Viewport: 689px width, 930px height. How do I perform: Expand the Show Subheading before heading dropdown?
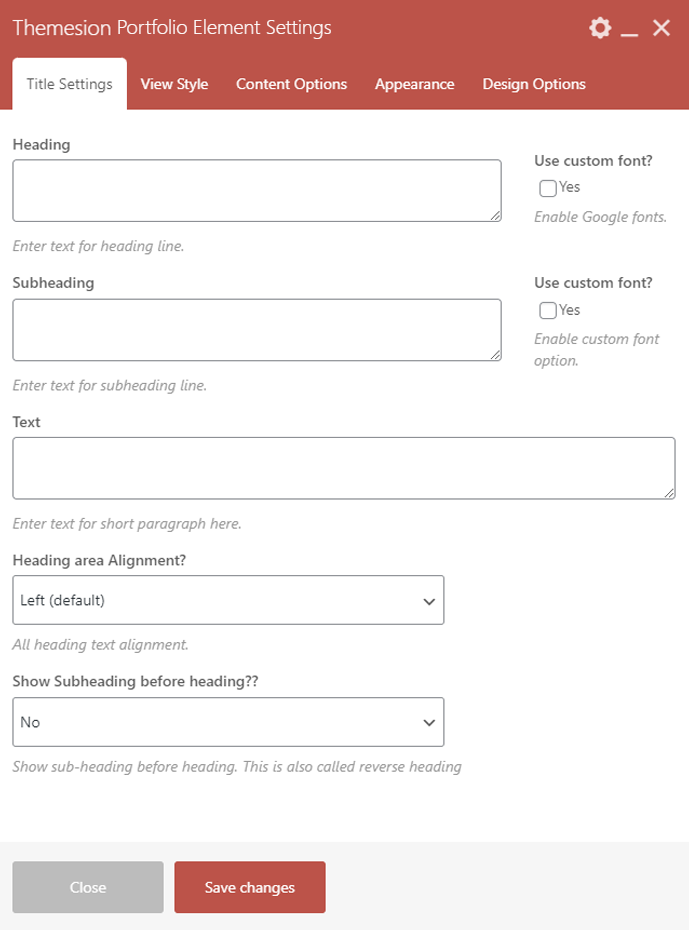coord(228,722)
